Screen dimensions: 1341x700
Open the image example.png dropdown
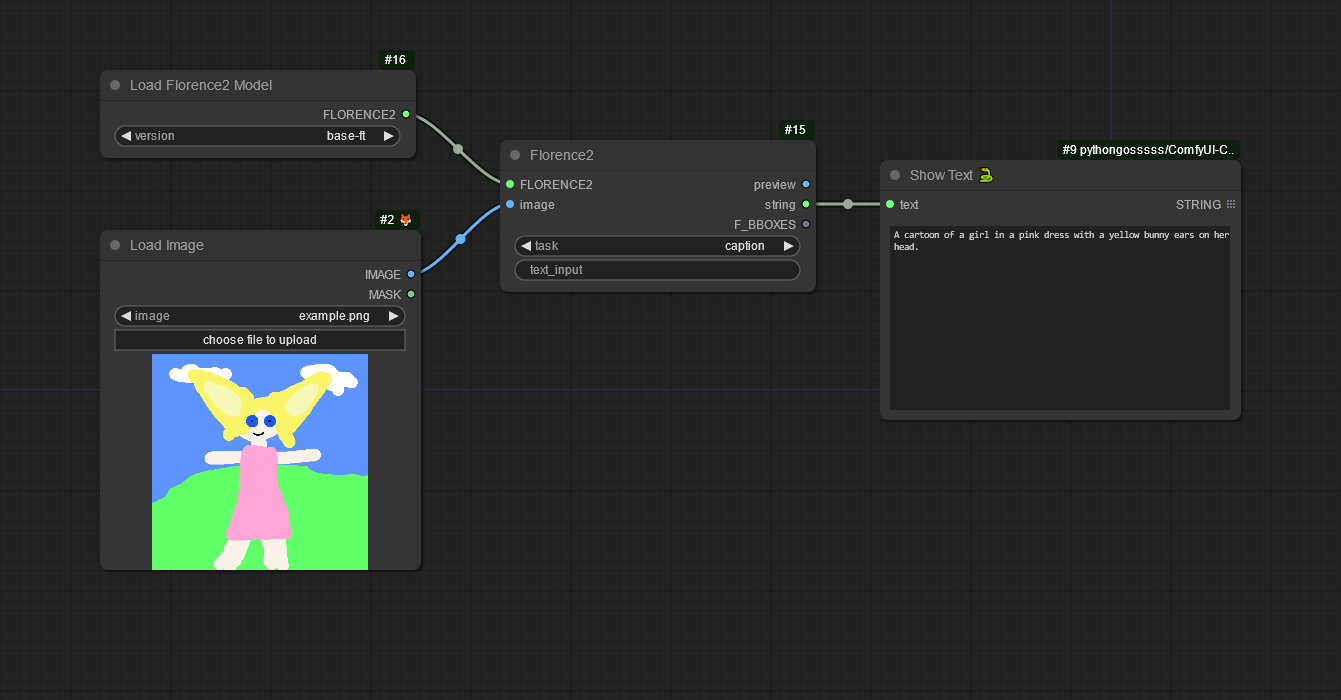260,316
